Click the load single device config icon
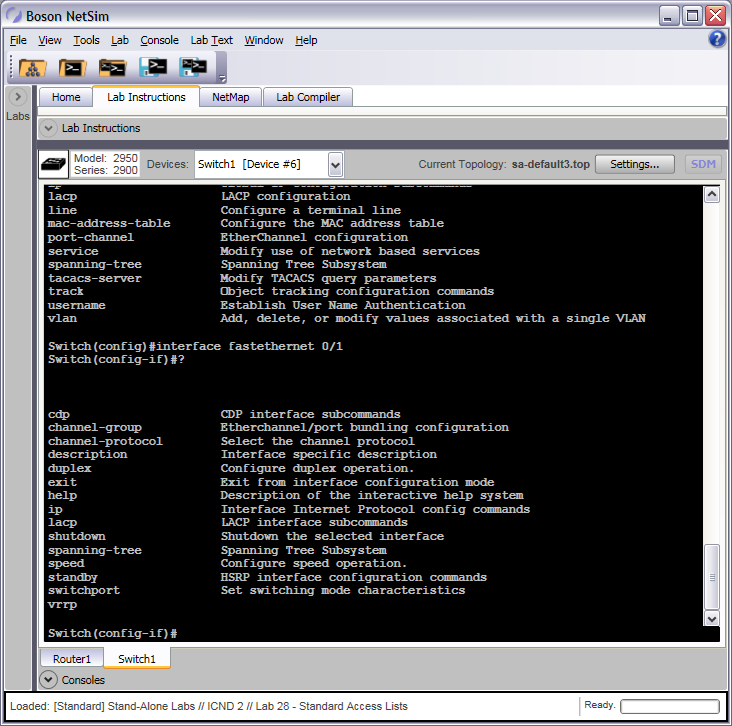Viewport: 732px width, 726px height. pos(72,68)
